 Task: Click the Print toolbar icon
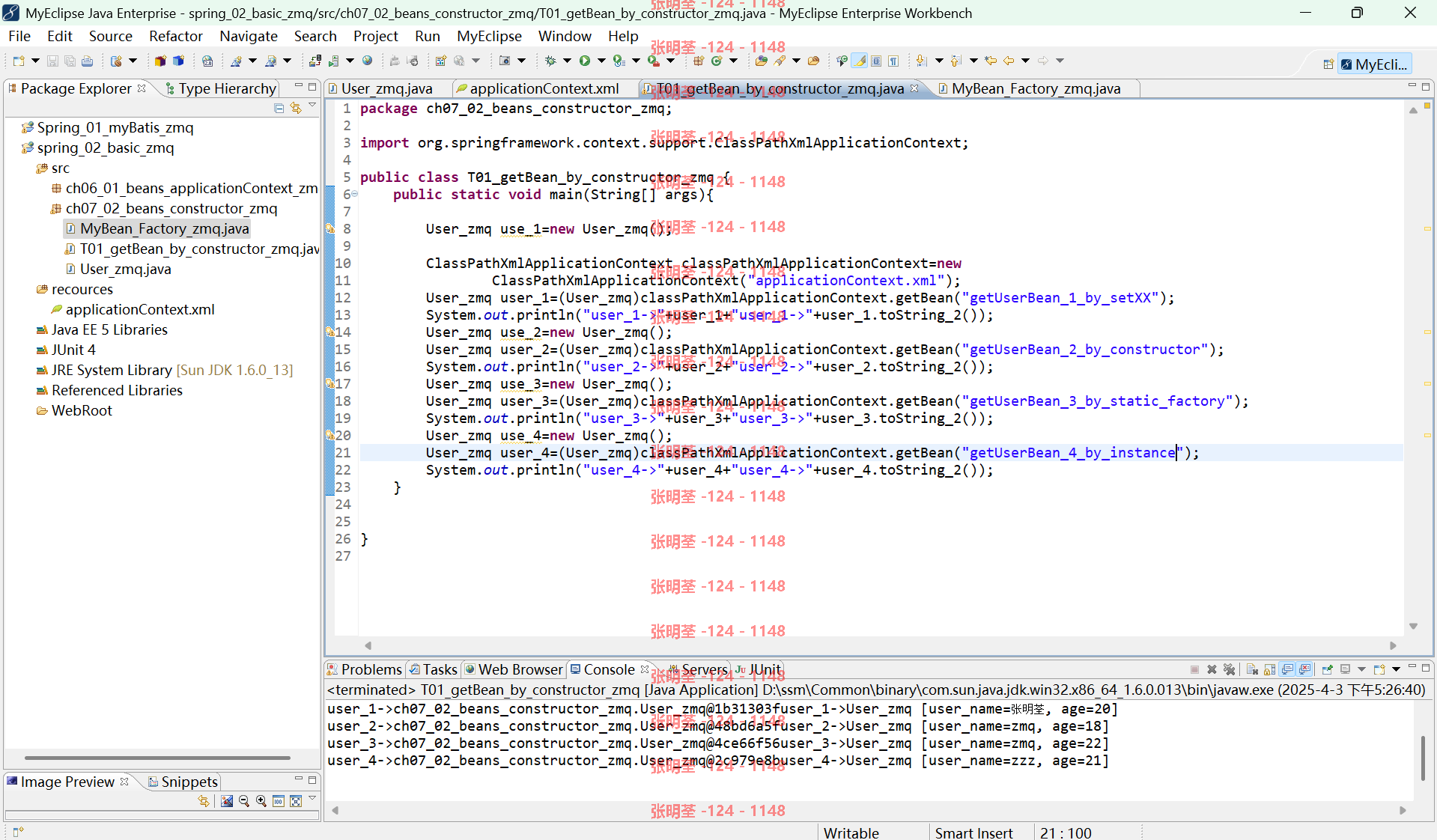pos(87,61)
